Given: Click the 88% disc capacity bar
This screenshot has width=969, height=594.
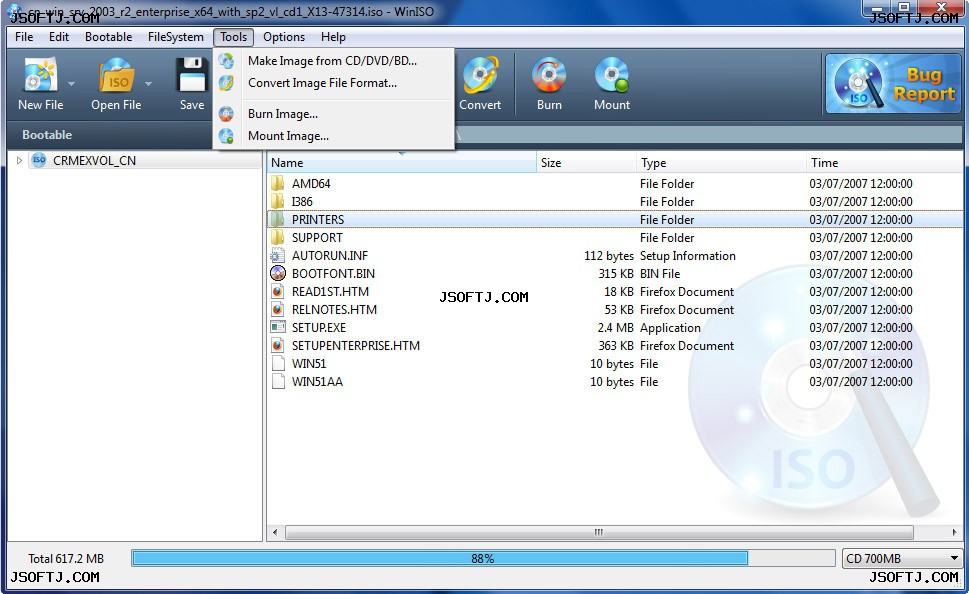Looking at the screenshot, I should click(x=483, y=558).
